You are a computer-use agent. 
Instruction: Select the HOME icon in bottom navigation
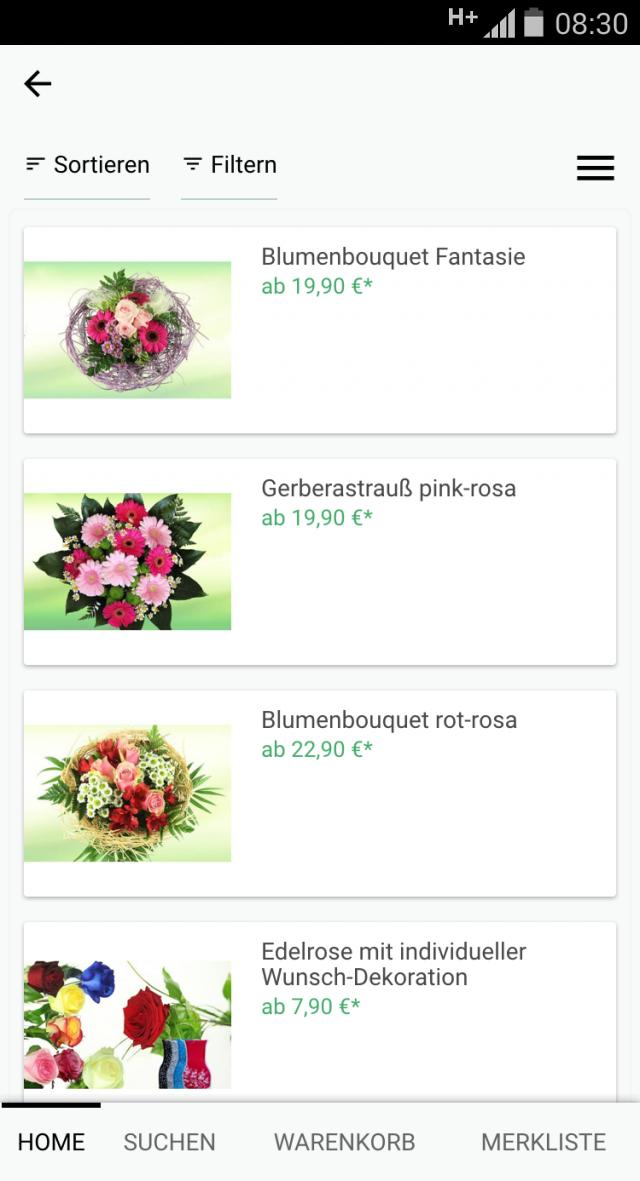tap(50, 1141)
